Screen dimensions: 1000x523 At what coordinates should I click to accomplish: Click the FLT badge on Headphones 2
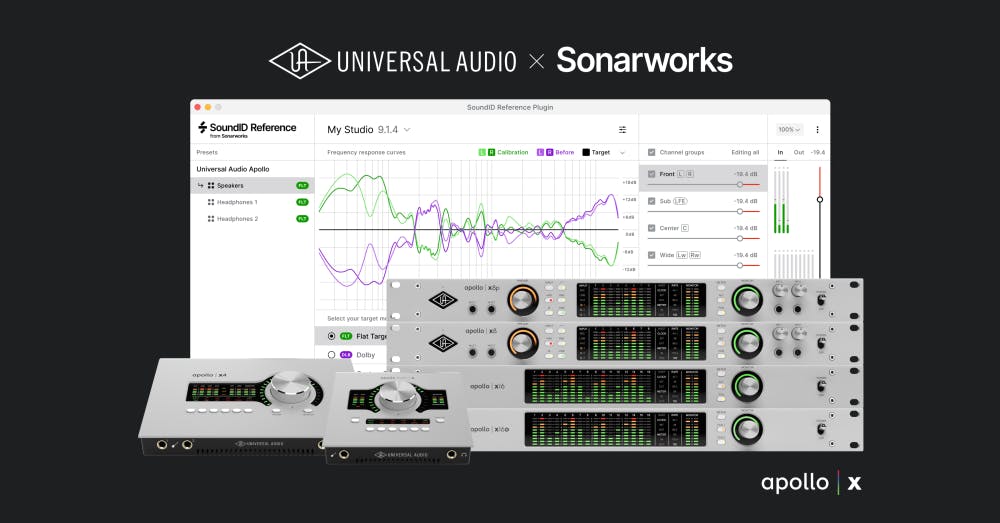(x=302, y=218)
